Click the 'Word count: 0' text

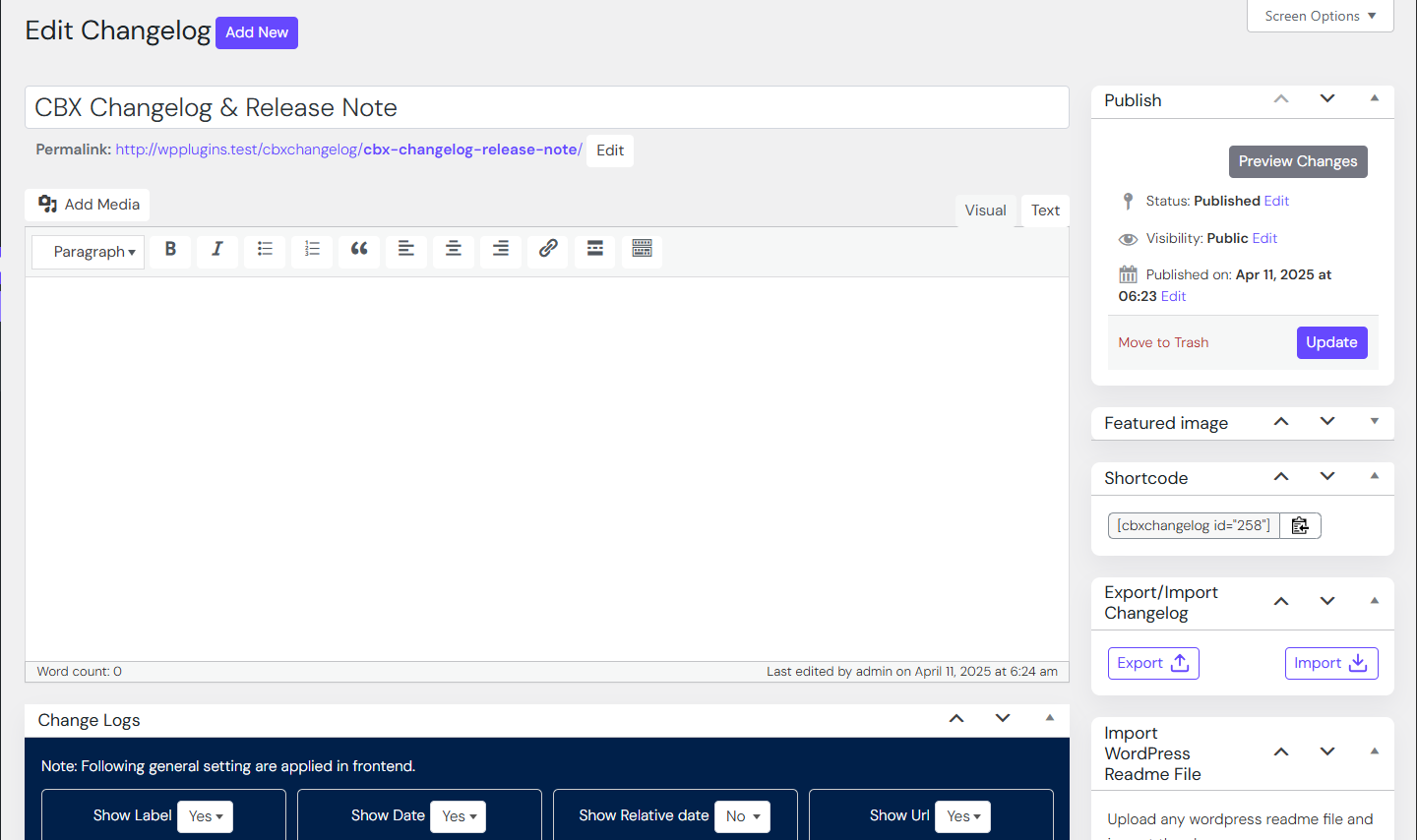tap(80, 672)
